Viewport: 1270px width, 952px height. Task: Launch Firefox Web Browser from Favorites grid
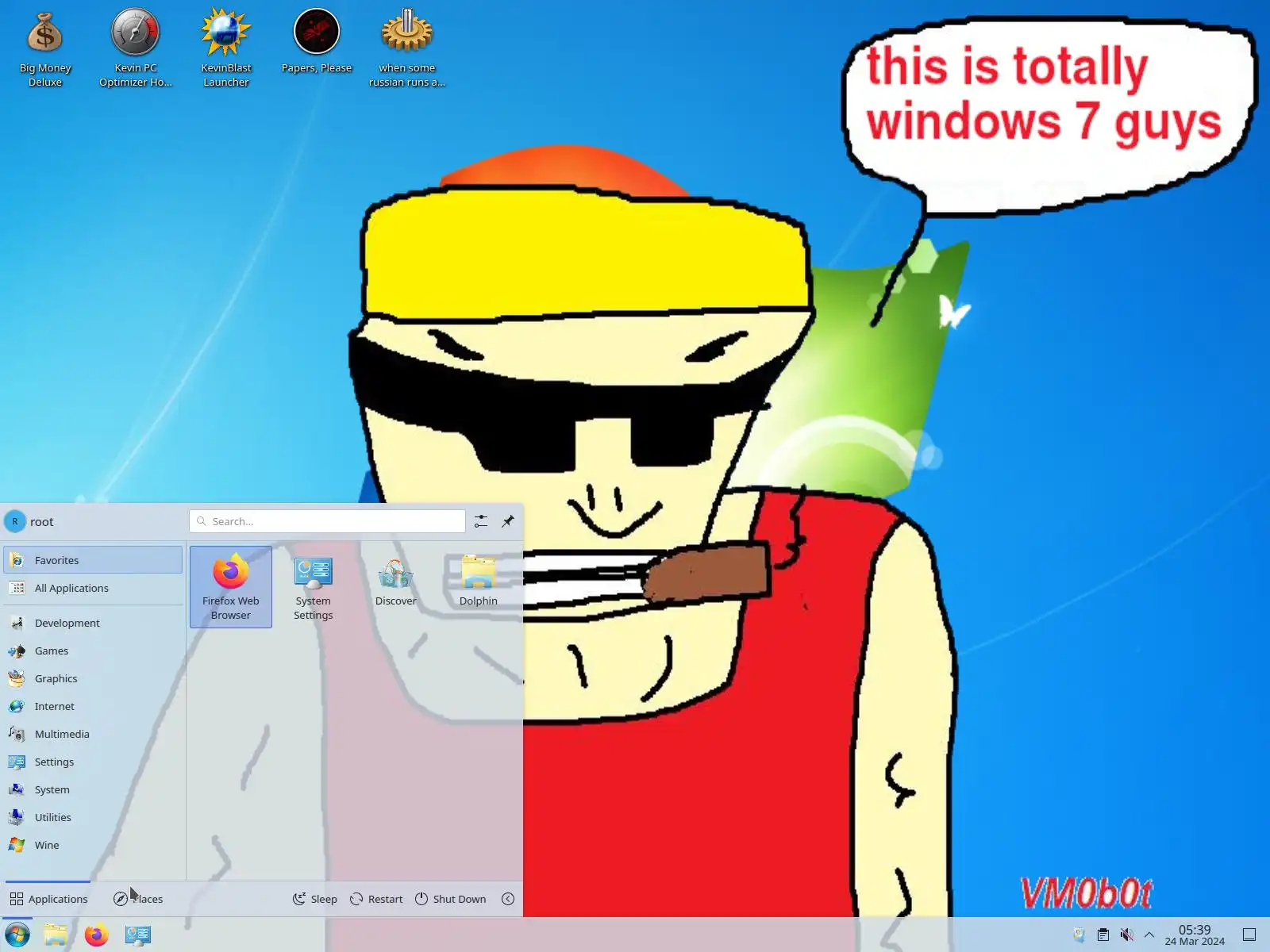[231, 587]
